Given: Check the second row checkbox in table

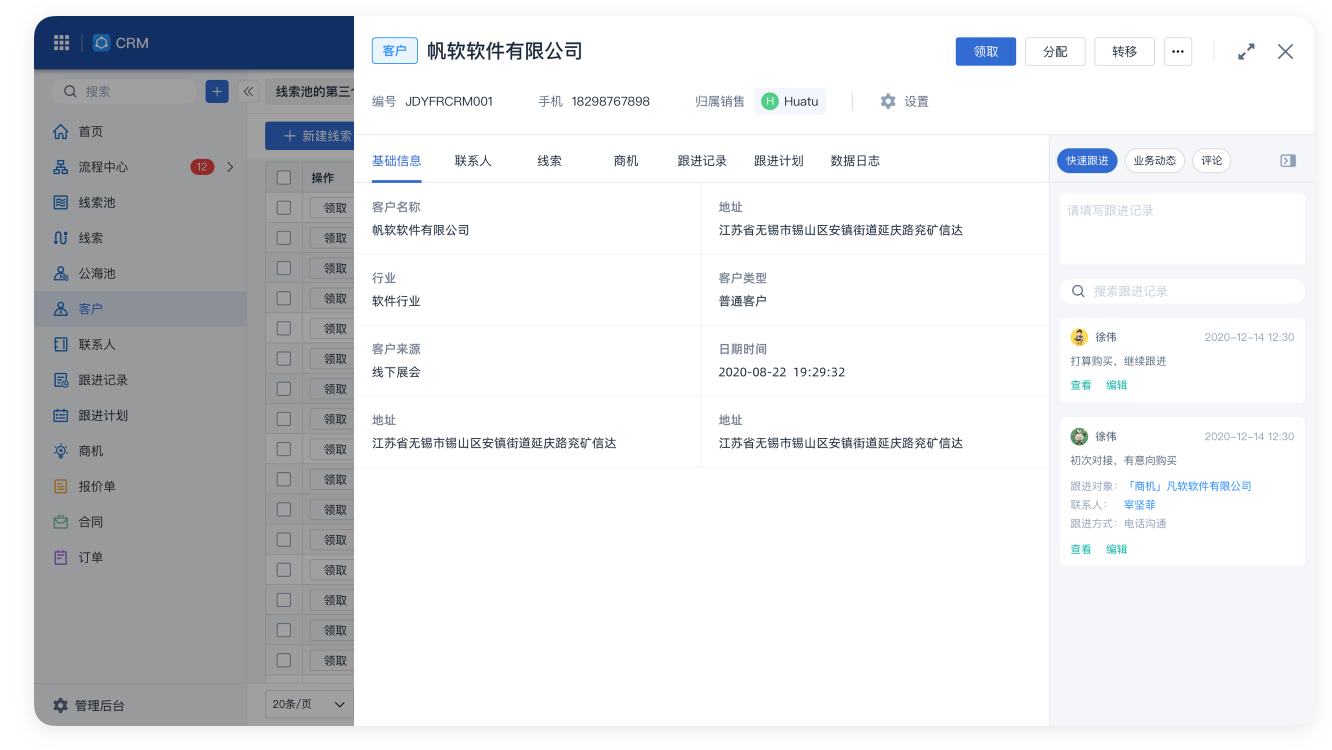Looking at the screenshot, I should coord(284,238).
